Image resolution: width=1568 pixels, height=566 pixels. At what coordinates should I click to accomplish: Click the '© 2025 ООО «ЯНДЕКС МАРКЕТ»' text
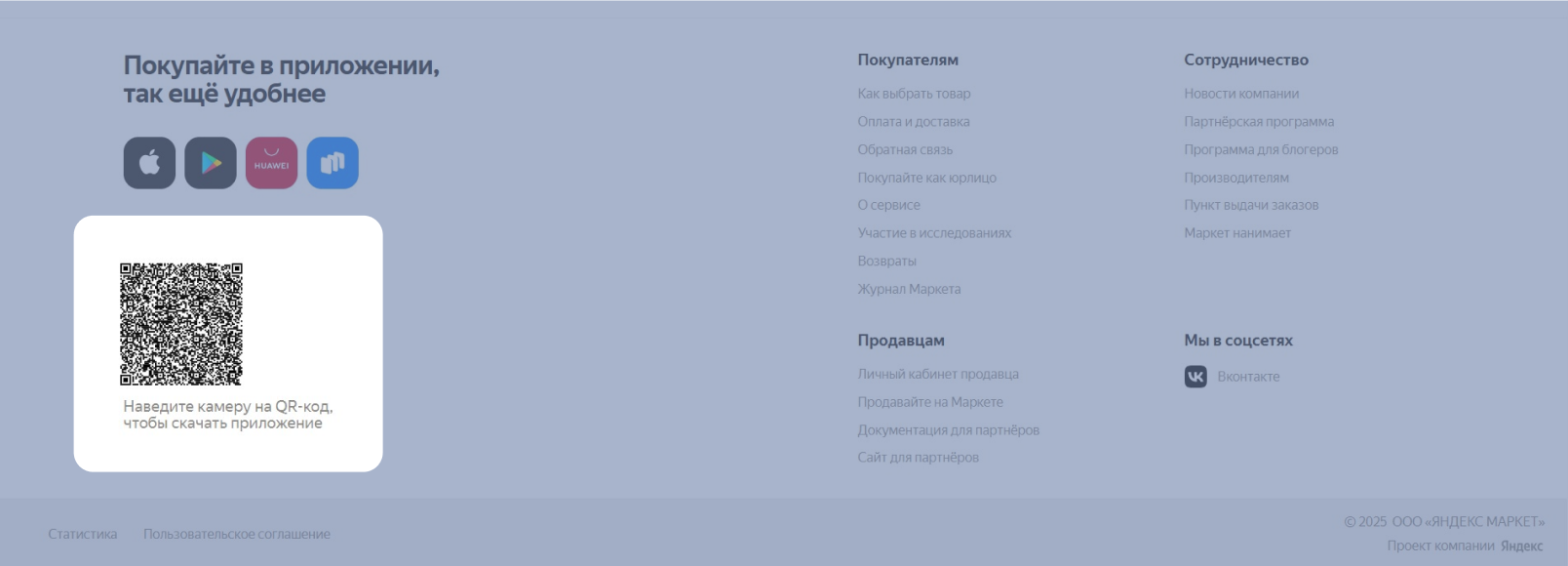1444,522
